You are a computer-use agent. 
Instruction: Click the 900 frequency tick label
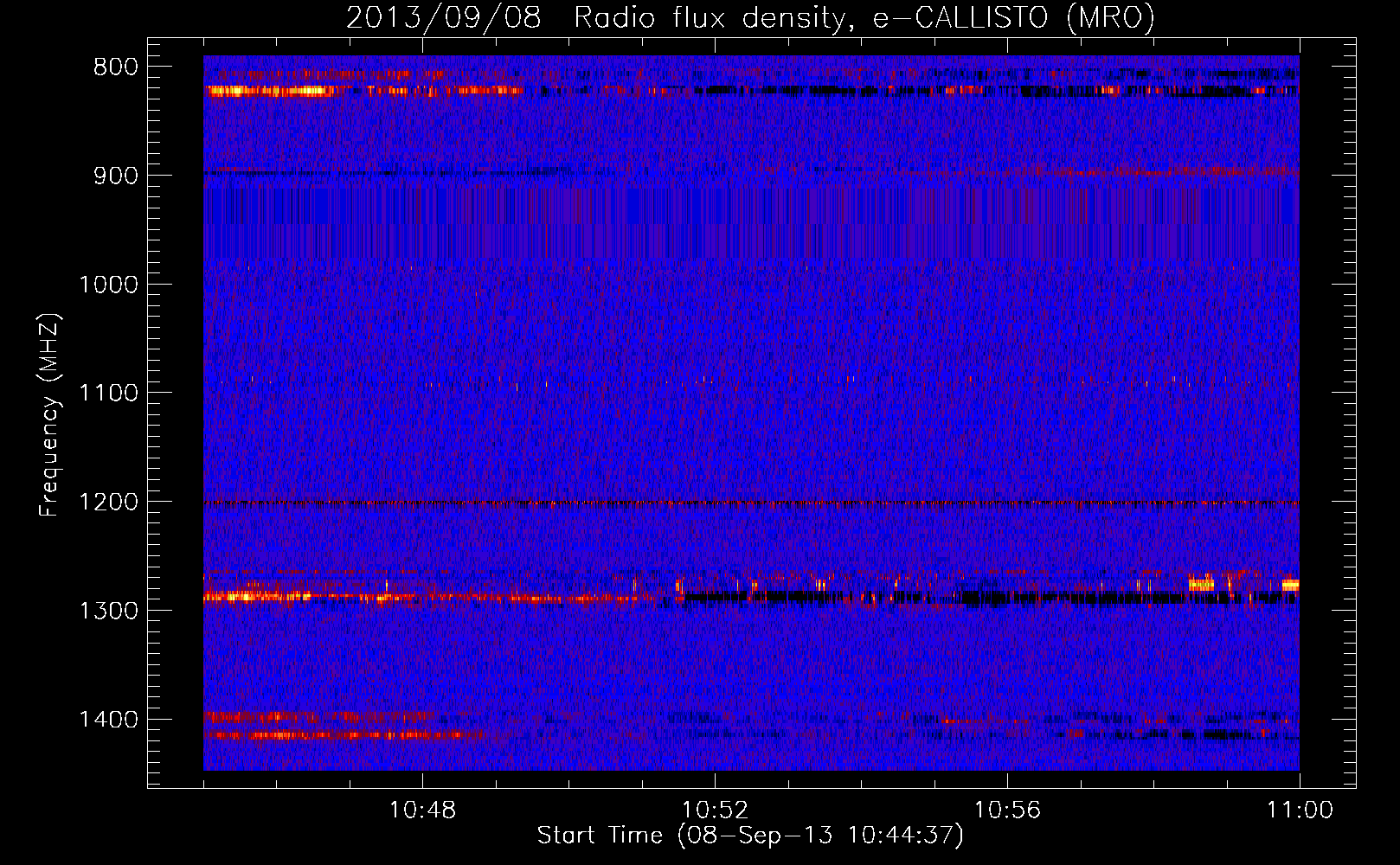tap(115, 176)
